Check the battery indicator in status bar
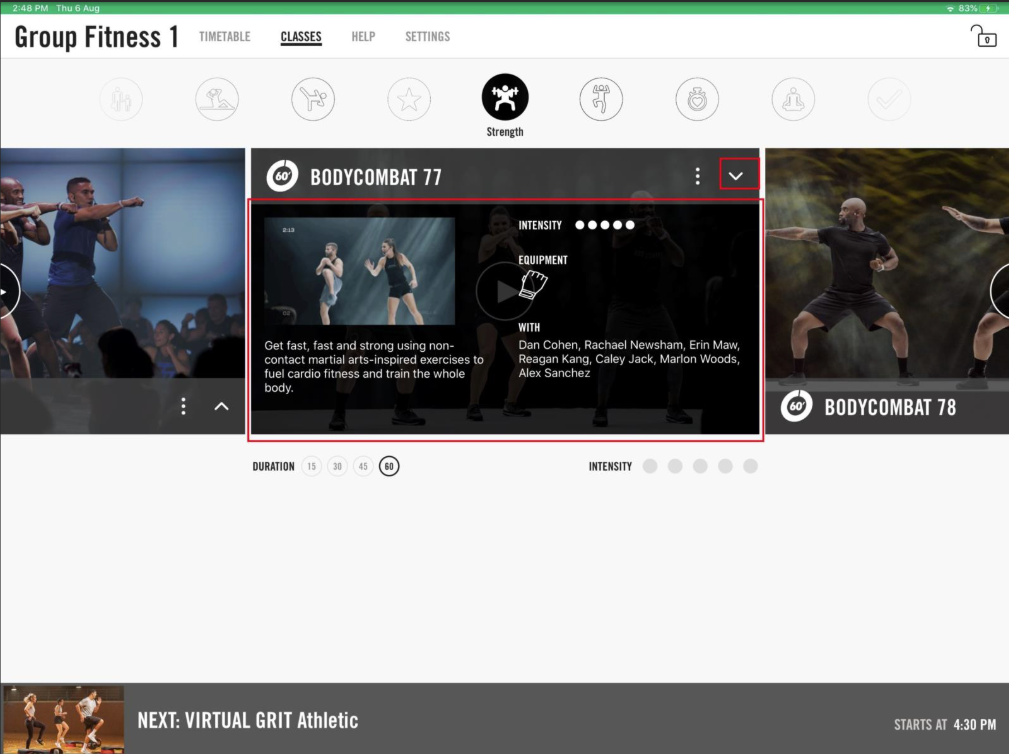1009x754 pixels. [x=989, y=8]
